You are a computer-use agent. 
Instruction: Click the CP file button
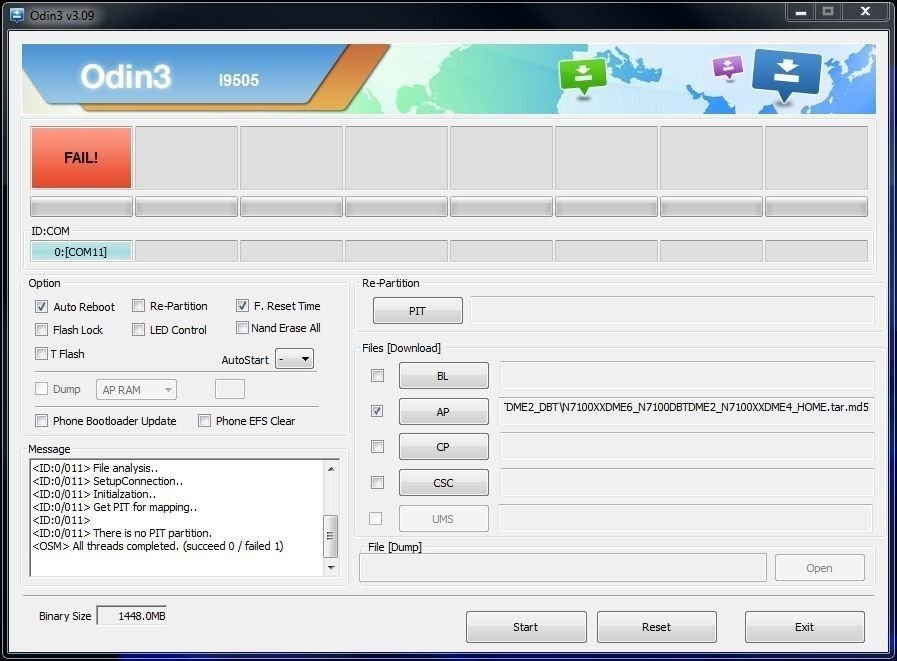[x=443, y=447]
